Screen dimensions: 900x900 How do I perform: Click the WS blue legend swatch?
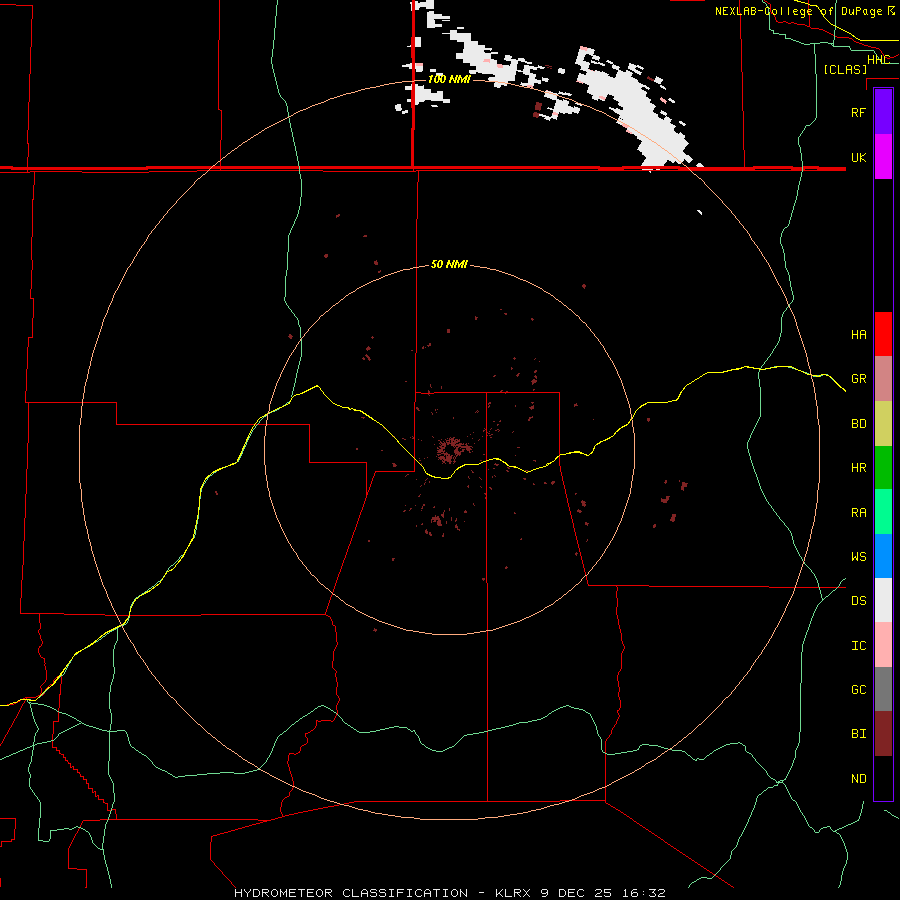[x=883, y=556]
